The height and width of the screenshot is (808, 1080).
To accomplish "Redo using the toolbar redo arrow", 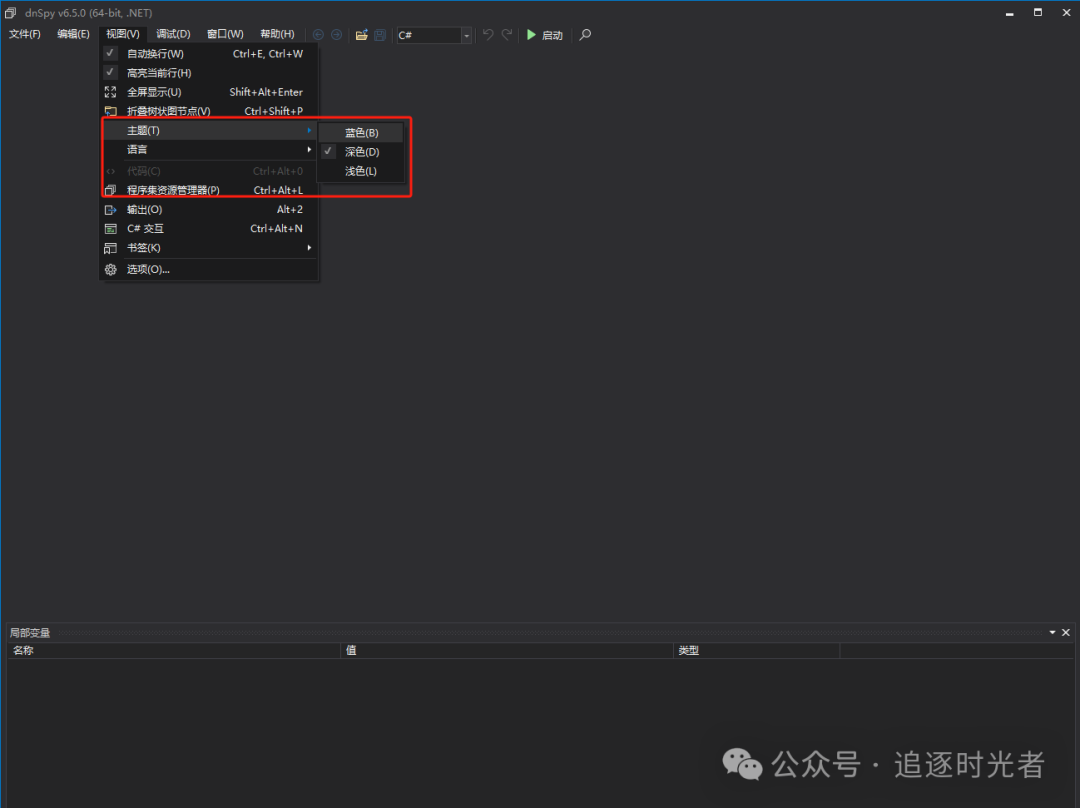I will [507, 34].
